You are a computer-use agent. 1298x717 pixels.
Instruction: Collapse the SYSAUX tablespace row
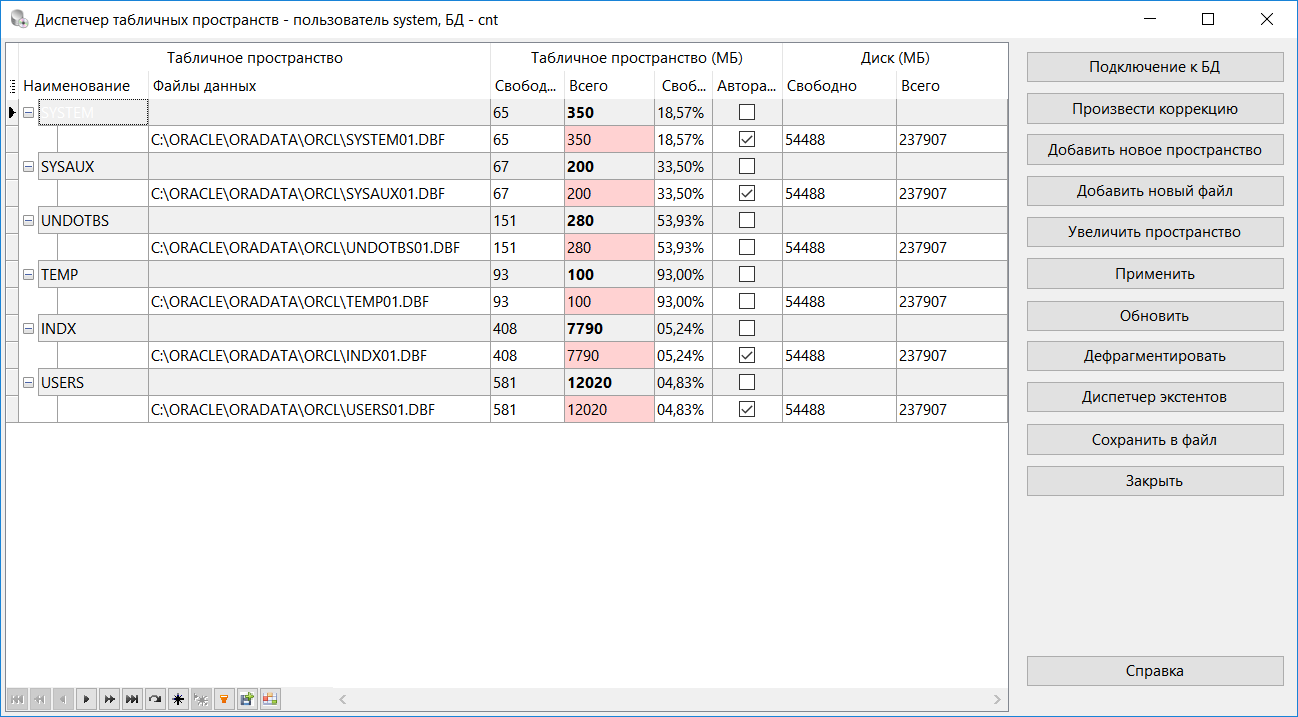point(28,167)
